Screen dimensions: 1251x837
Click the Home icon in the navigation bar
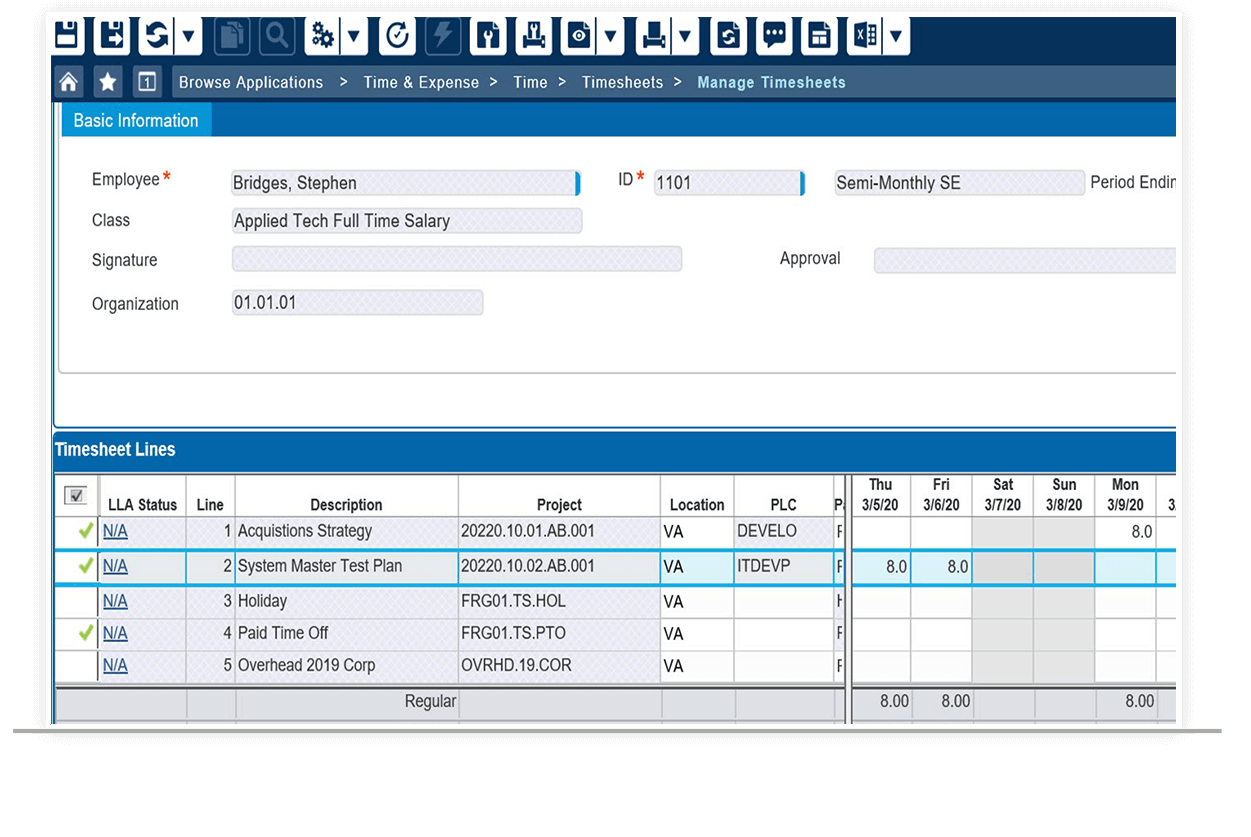67,81
